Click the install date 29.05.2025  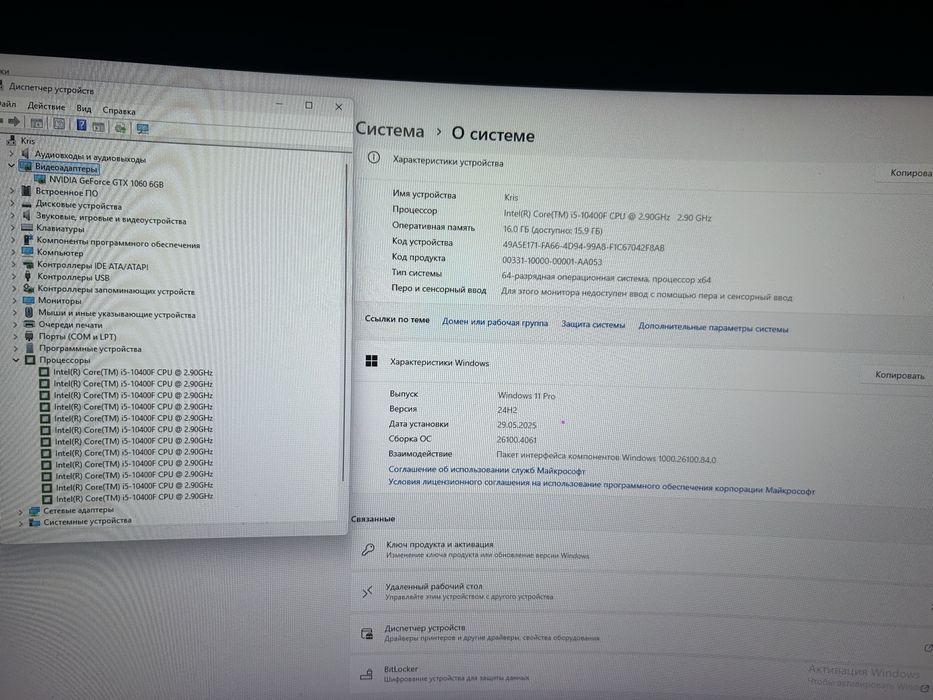click(516, 425)
